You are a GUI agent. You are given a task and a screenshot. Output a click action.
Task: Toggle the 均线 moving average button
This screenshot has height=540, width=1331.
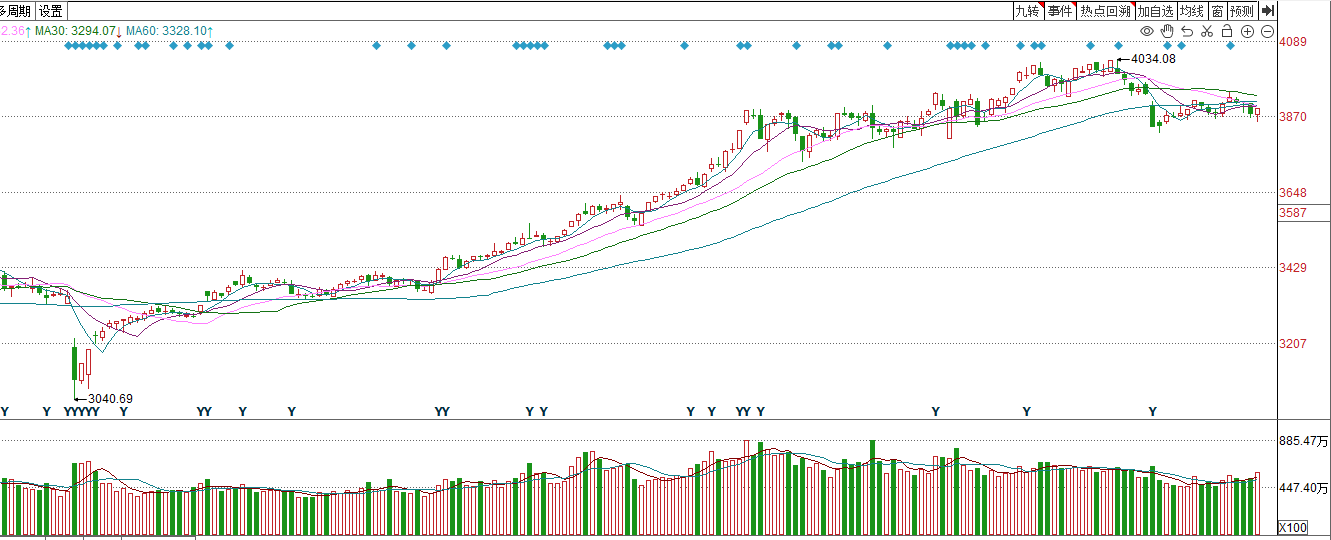[1191, 11]
